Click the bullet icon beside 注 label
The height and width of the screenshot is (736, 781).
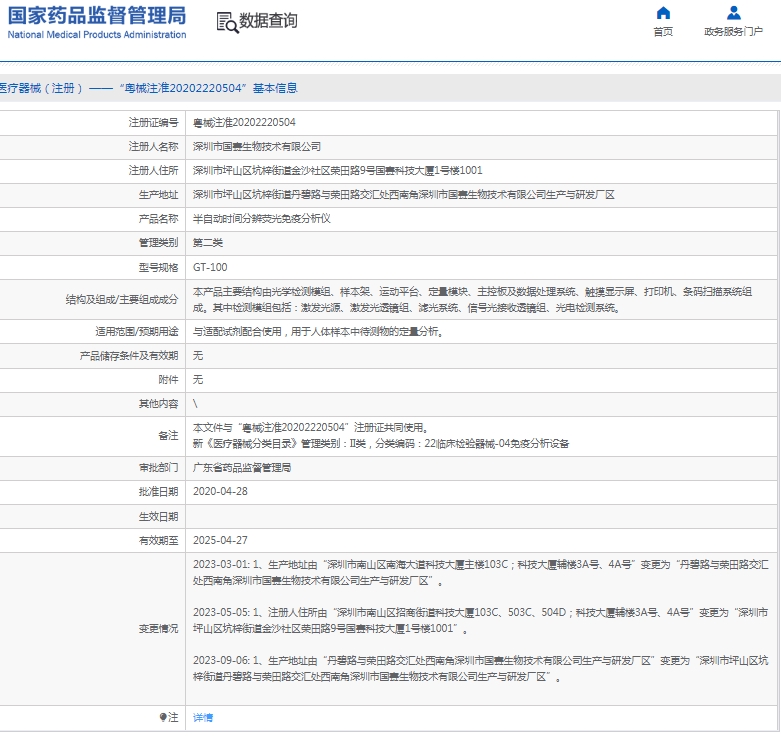163,717
